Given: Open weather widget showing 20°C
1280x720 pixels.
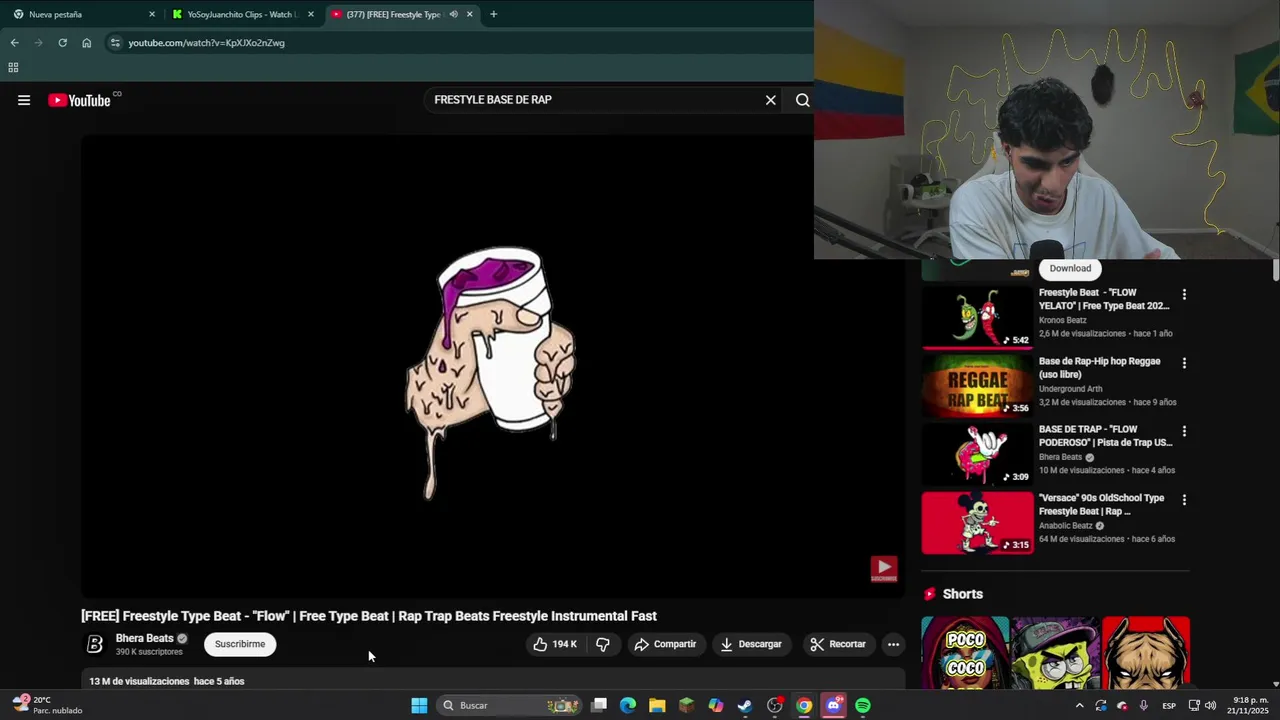Looking at the screenshot, I should point(47,705).
